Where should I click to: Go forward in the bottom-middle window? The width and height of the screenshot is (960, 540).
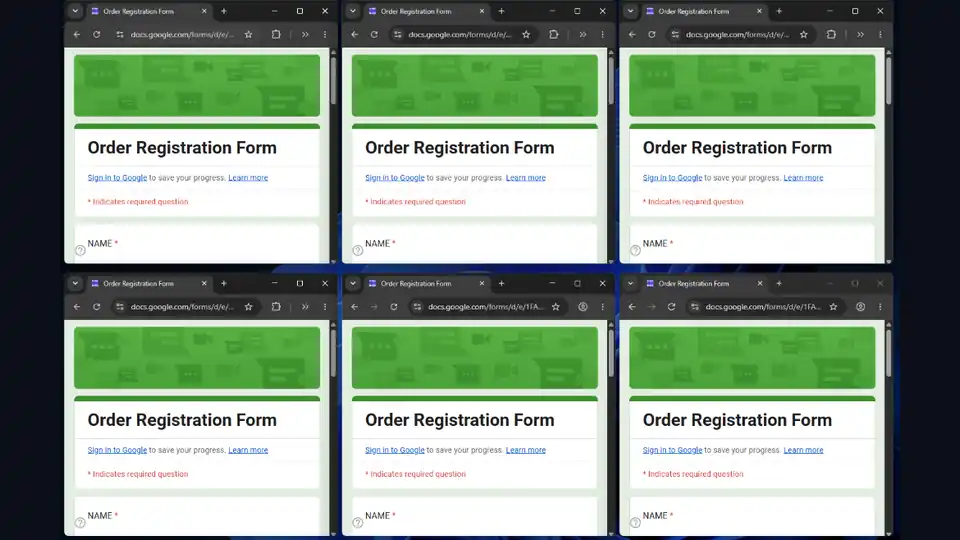(374, 307)
